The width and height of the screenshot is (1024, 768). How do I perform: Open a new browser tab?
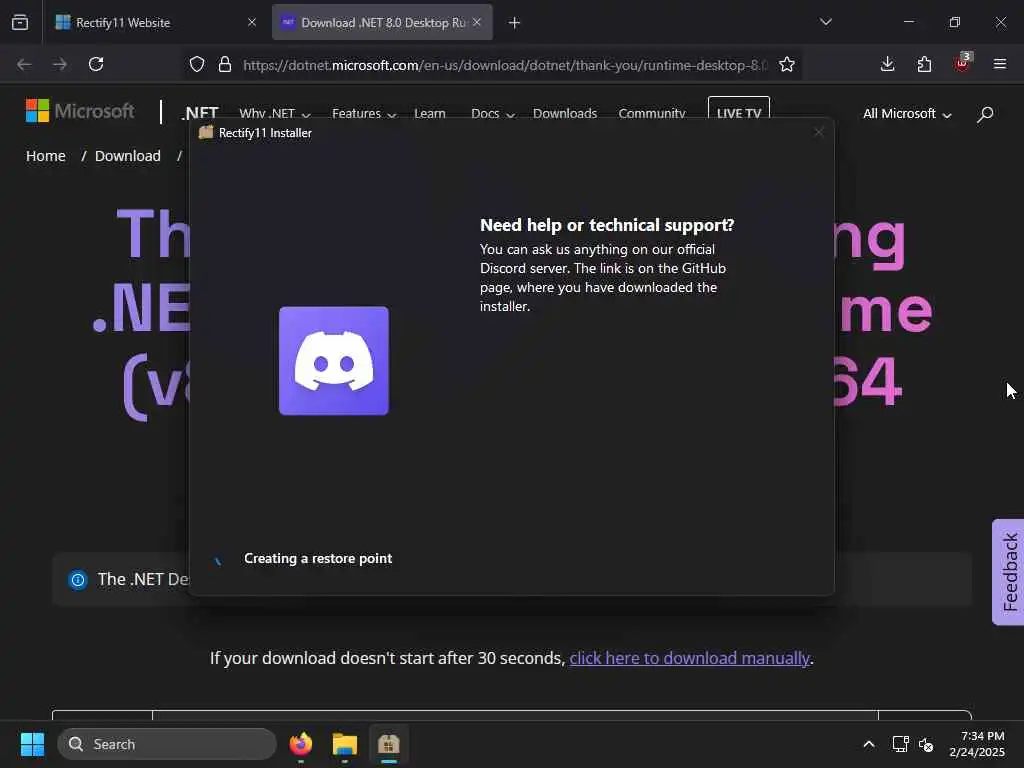coord(514,23)
